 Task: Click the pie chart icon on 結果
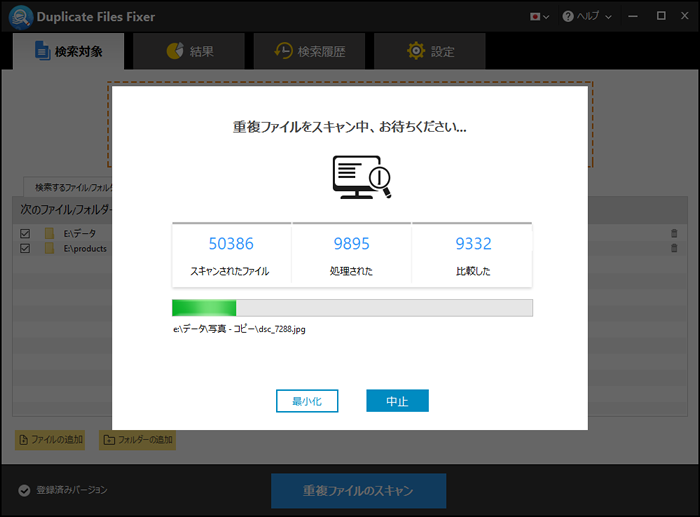pos(175,51)
